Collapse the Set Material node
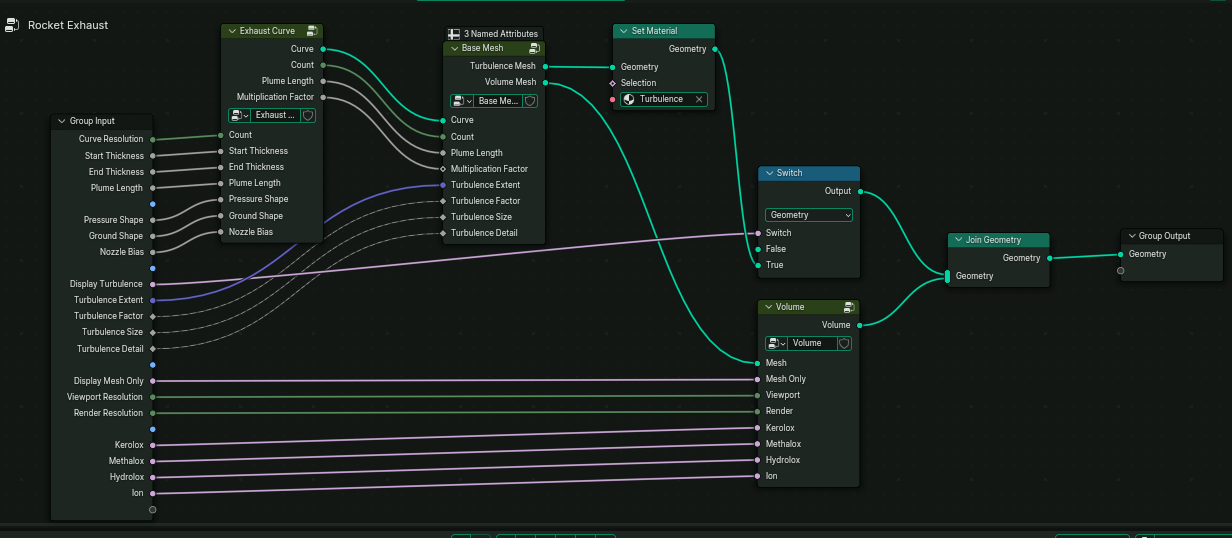This screenshot has width=1232, height=538. tap(624, 31)
